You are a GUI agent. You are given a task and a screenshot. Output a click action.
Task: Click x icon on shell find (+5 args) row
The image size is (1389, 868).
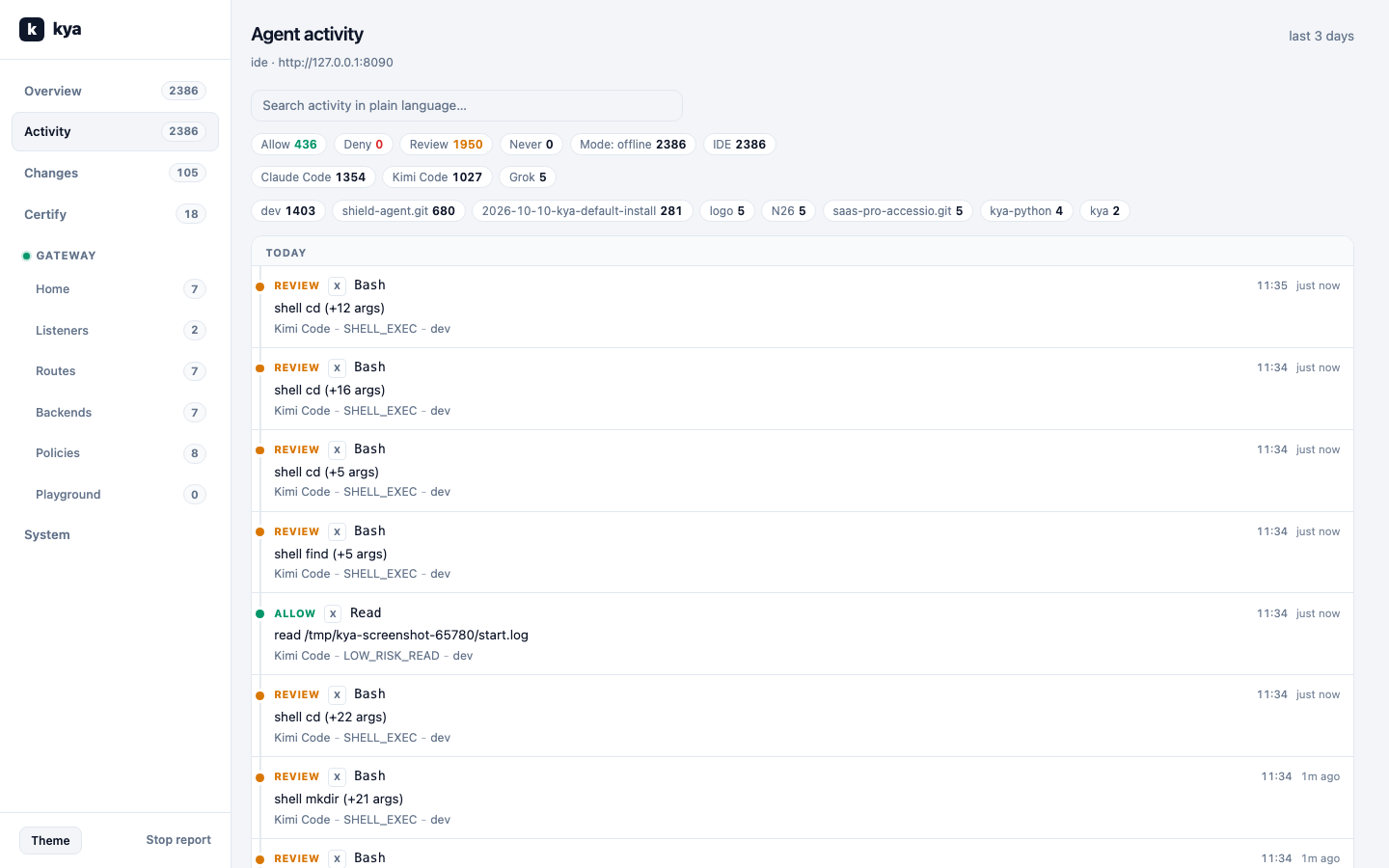pos(337,531)
